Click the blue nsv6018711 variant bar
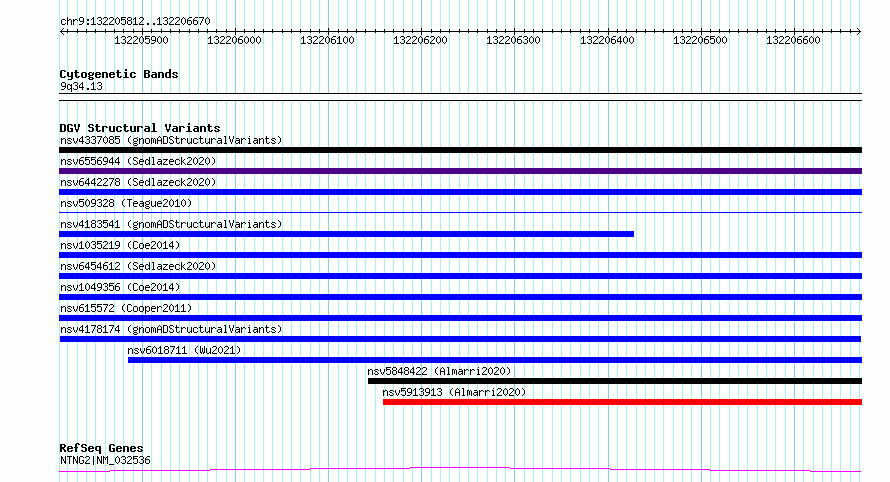 click(495, 360)
